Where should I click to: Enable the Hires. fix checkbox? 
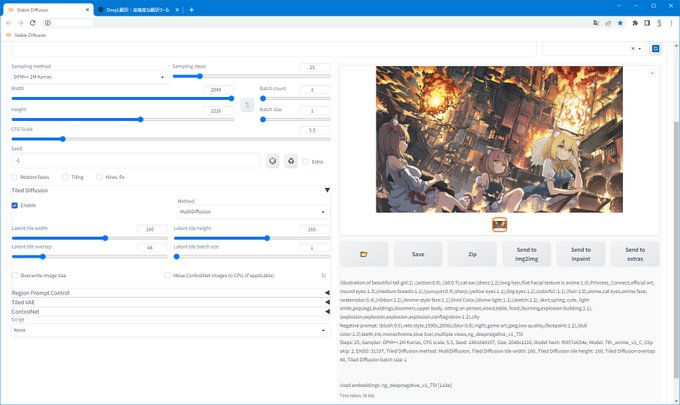click(99, 177)
